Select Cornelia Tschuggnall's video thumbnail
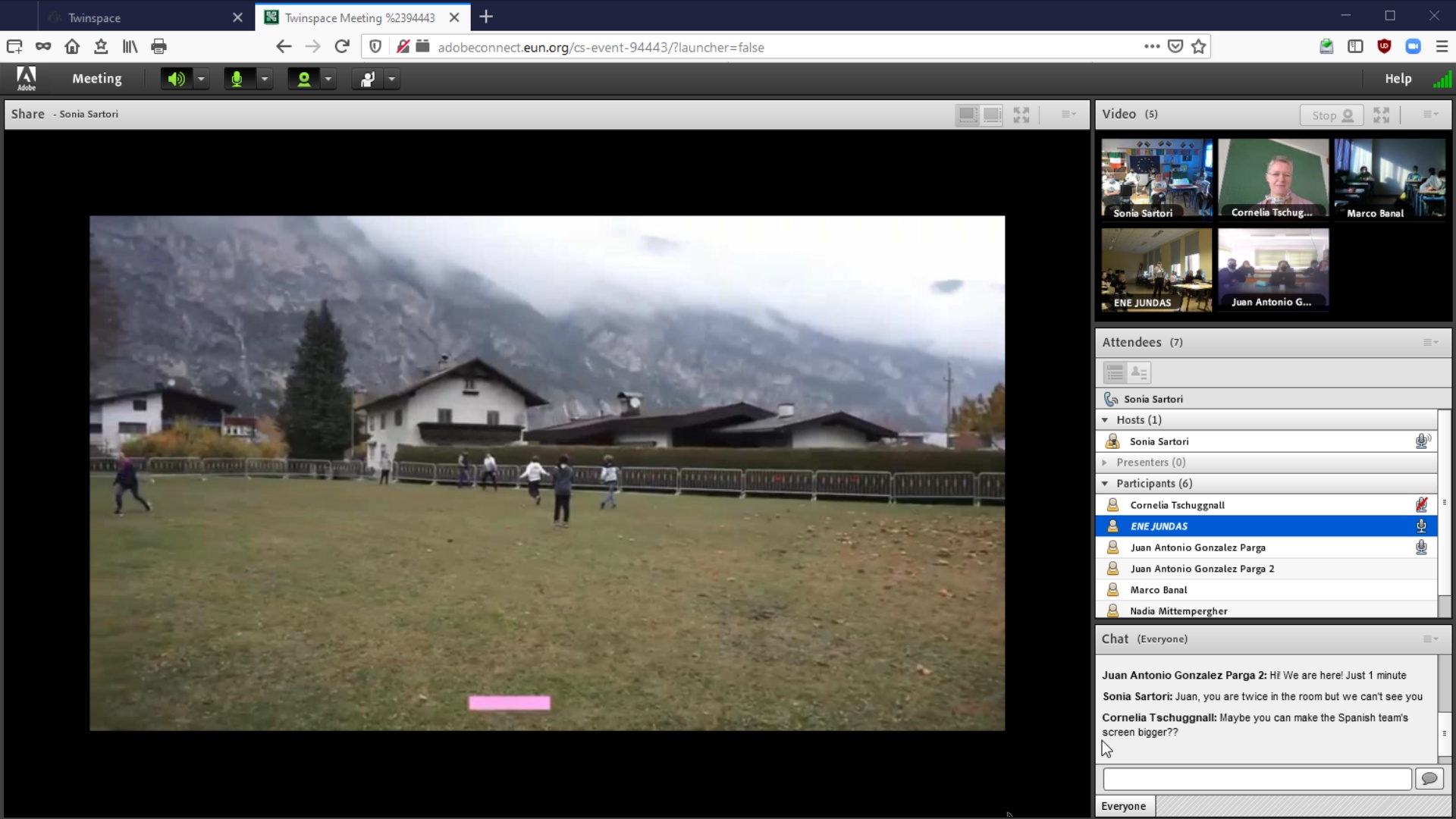Image resolution: width=1456 pixels, height=819 pixels. pyautogui.click(x=1273, y=179)
